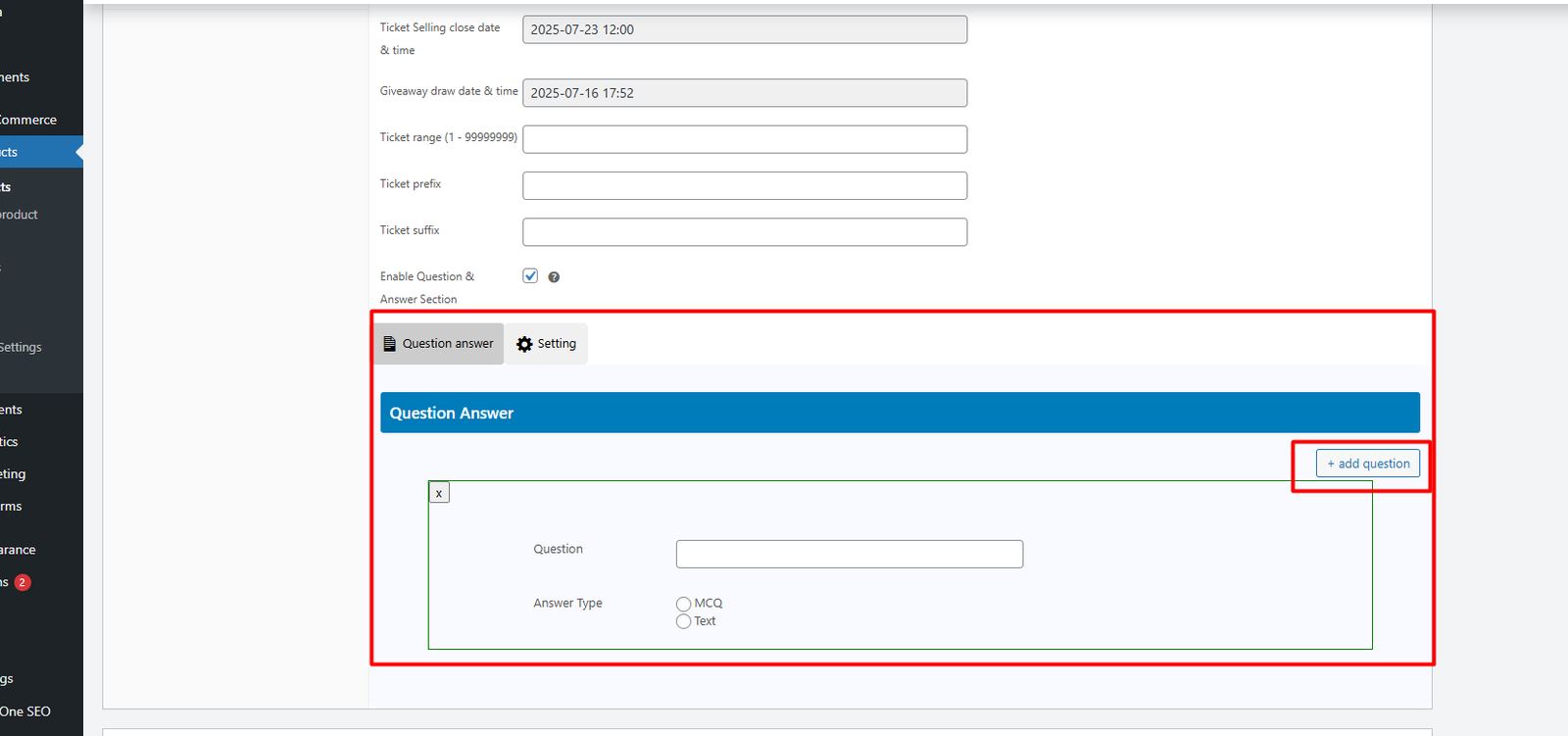Focus the Ticket prefix input
The image size is (1568, 736).
click(x=744, y=185)
